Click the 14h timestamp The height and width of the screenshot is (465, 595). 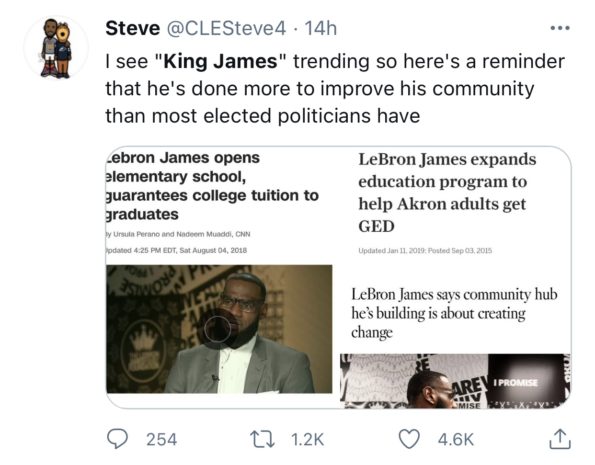tap(321, 28)
